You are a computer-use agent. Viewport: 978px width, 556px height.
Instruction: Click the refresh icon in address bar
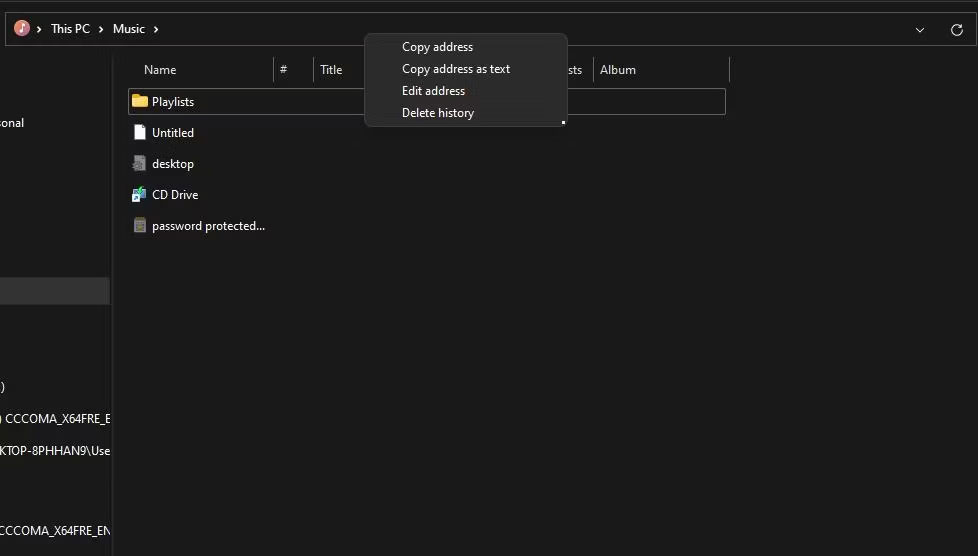[x=956, y=29]
